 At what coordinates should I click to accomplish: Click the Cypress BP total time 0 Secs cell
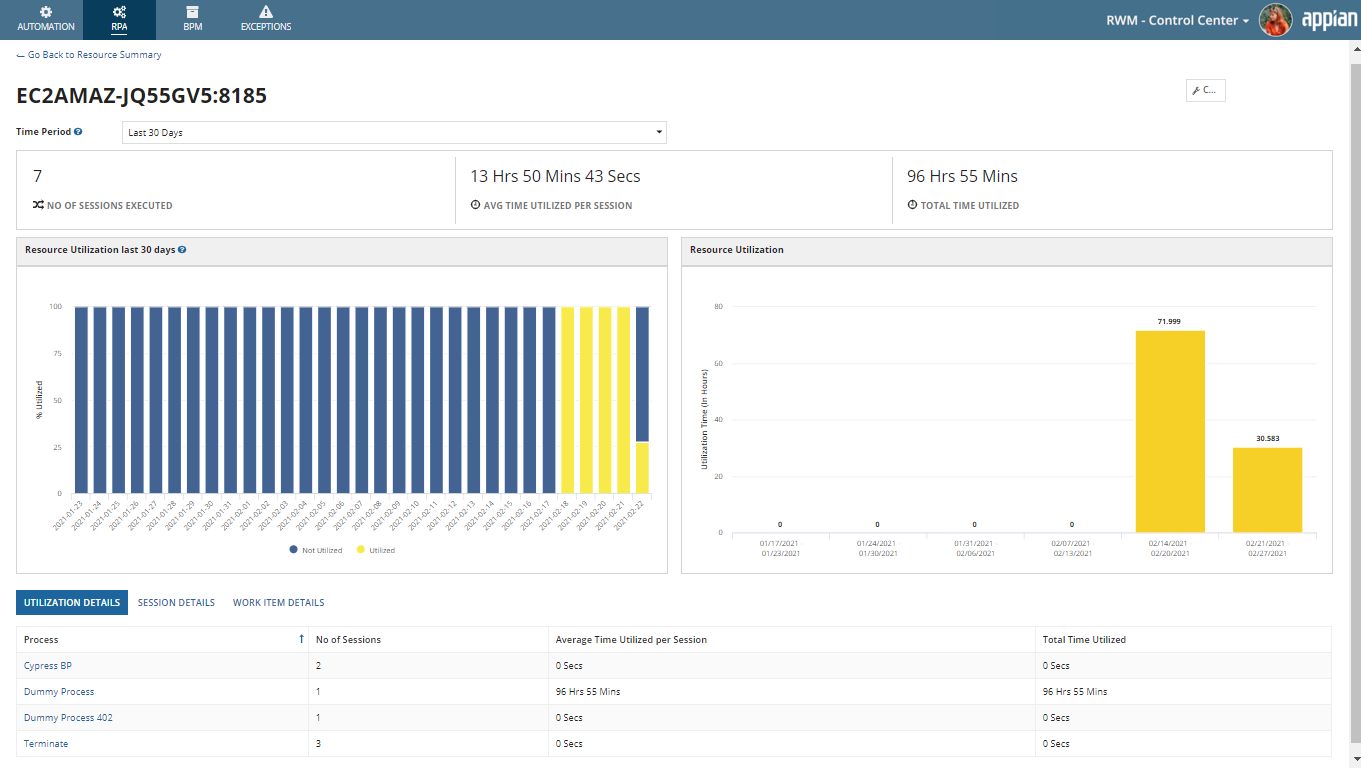[1056, 665]
